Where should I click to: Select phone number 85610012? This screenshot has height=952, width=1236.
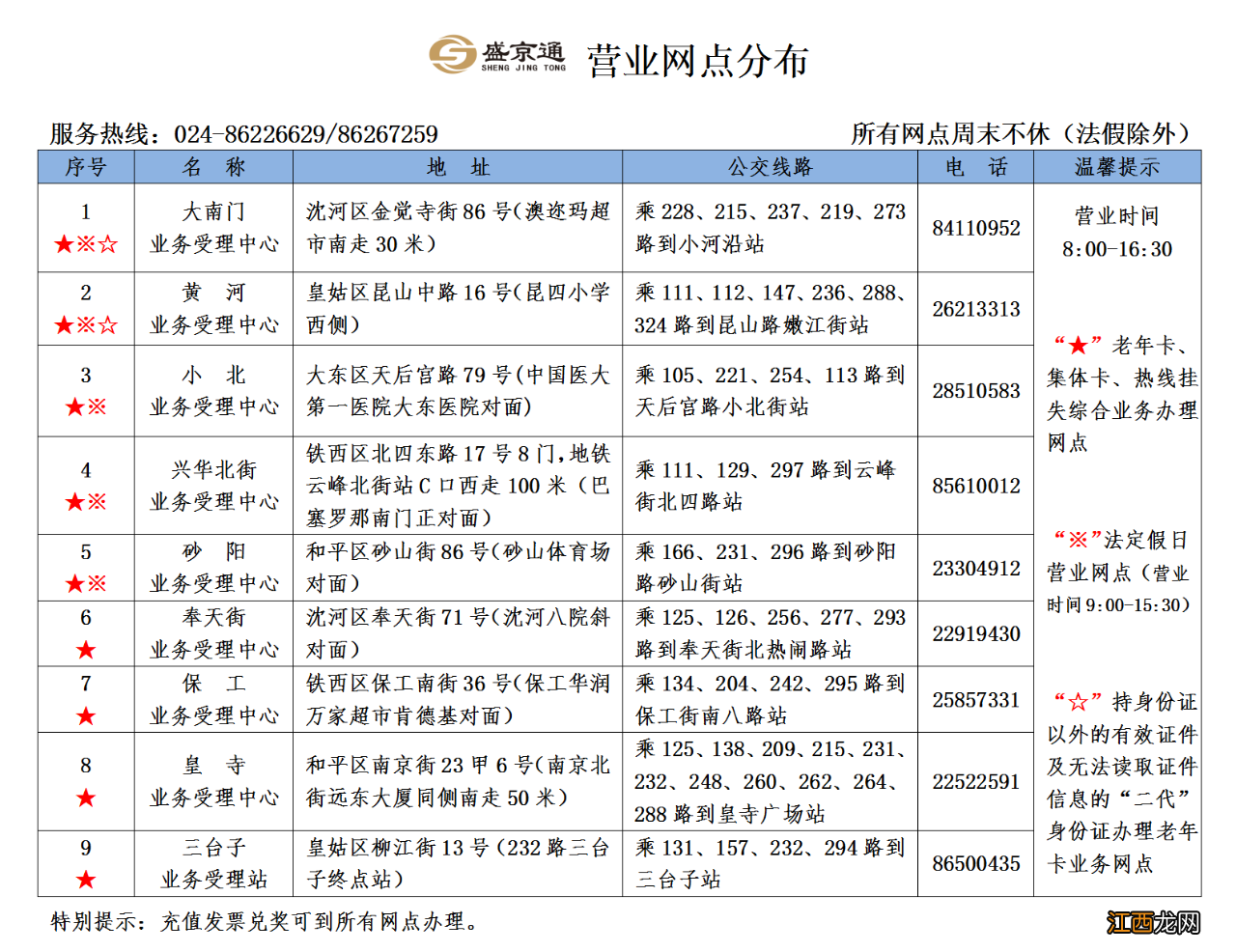click(975, 486)
